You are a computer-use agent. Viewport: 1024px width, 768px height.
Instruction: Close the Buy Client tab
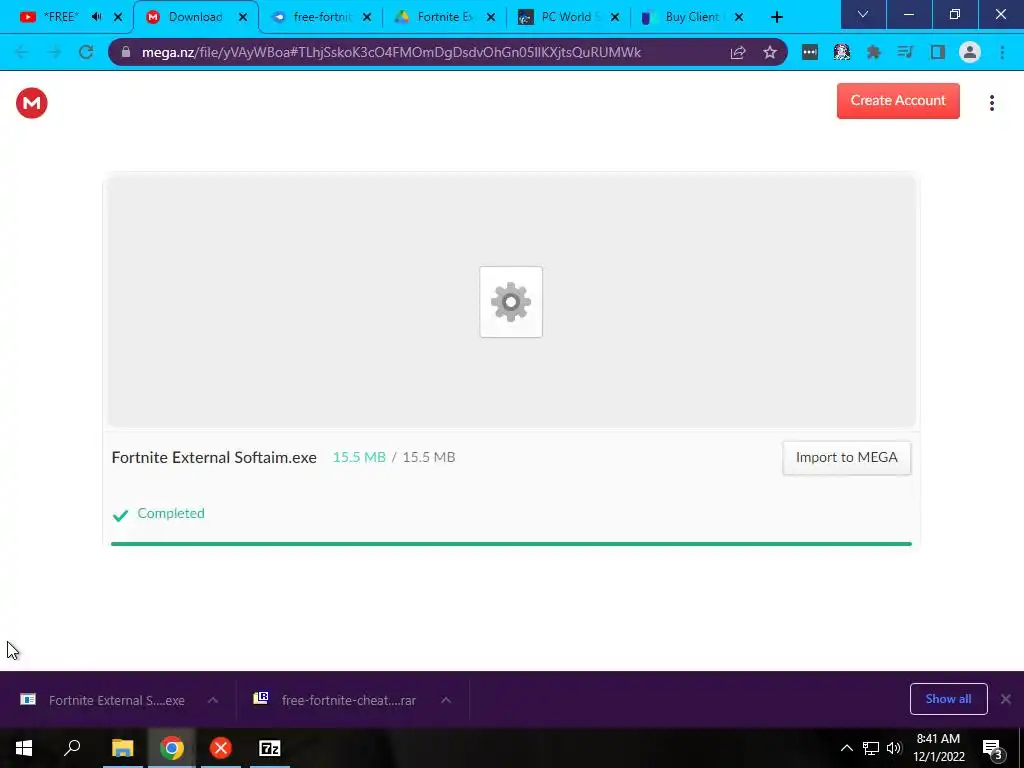739,17
